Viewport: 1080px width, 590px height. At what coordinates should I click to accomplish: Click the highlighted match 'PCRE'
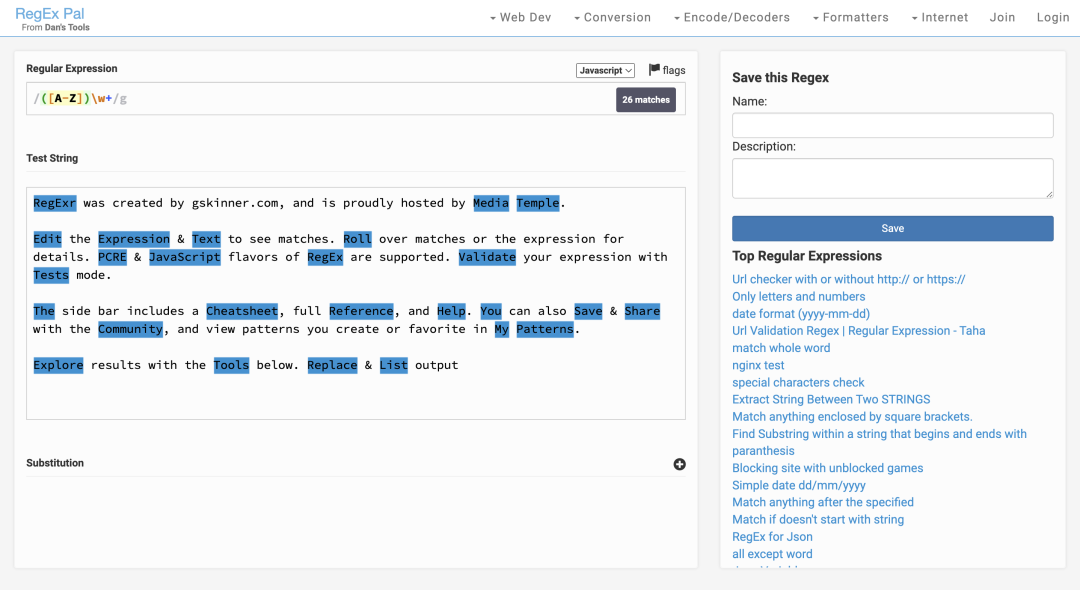pyautogui.click(x=112, y=257)
